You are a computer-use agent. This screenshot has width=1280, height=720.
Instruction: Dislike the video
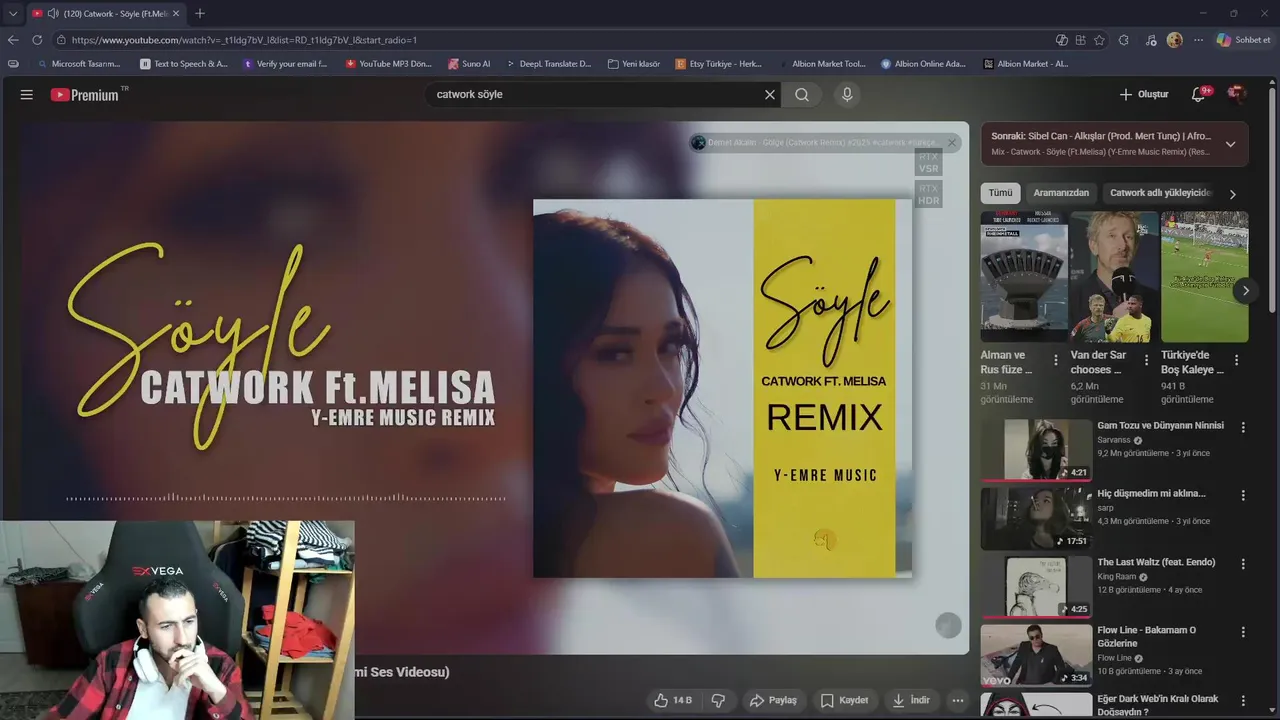(718, 700)
